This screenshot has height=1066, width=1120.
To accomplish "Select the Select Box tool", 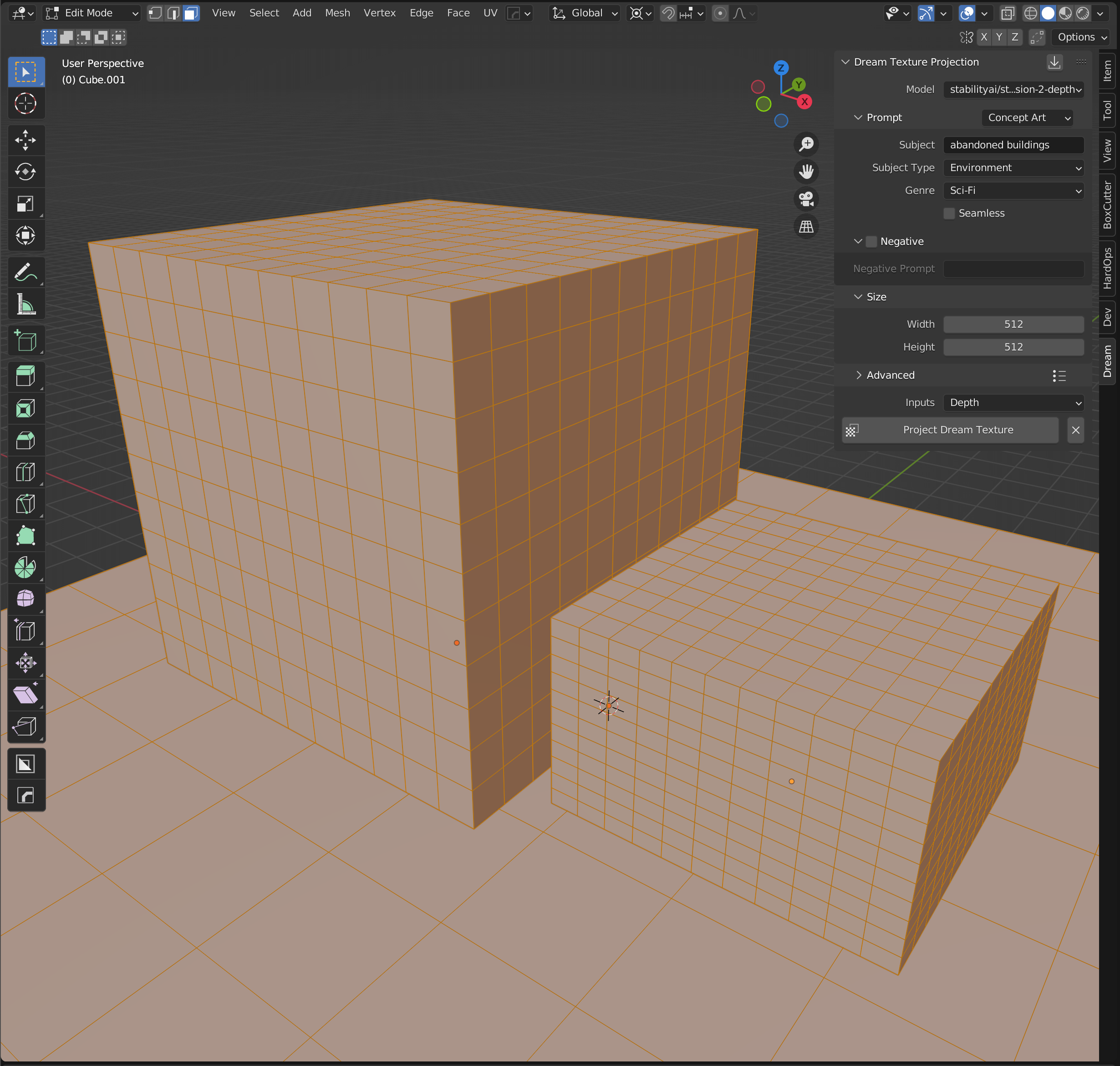I will (25, 72).
